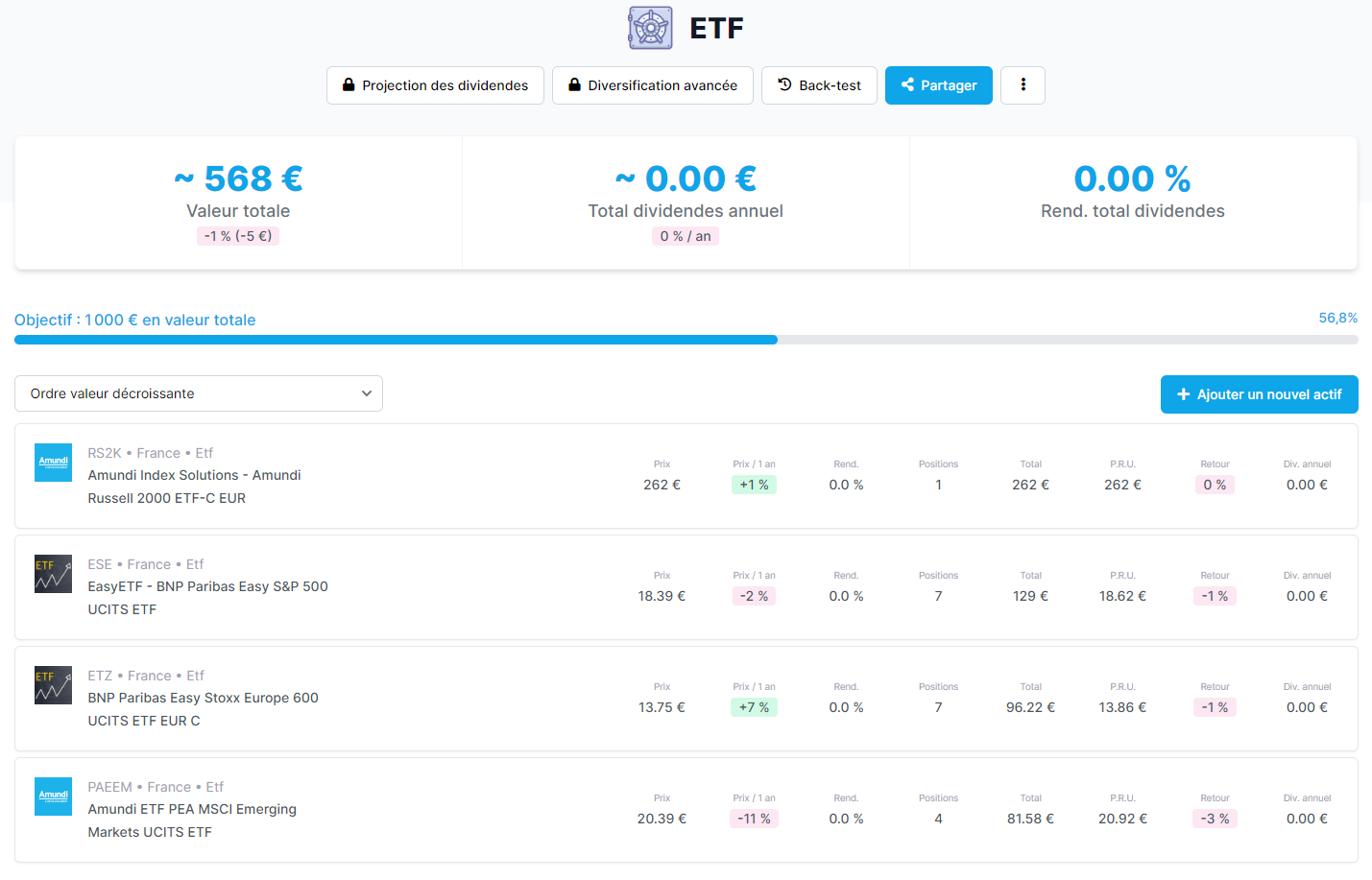The height and width of the screenshot is (880, 1372).
Task: Select the ~ 568 € Valeur totale card
Action: point(238,202)
